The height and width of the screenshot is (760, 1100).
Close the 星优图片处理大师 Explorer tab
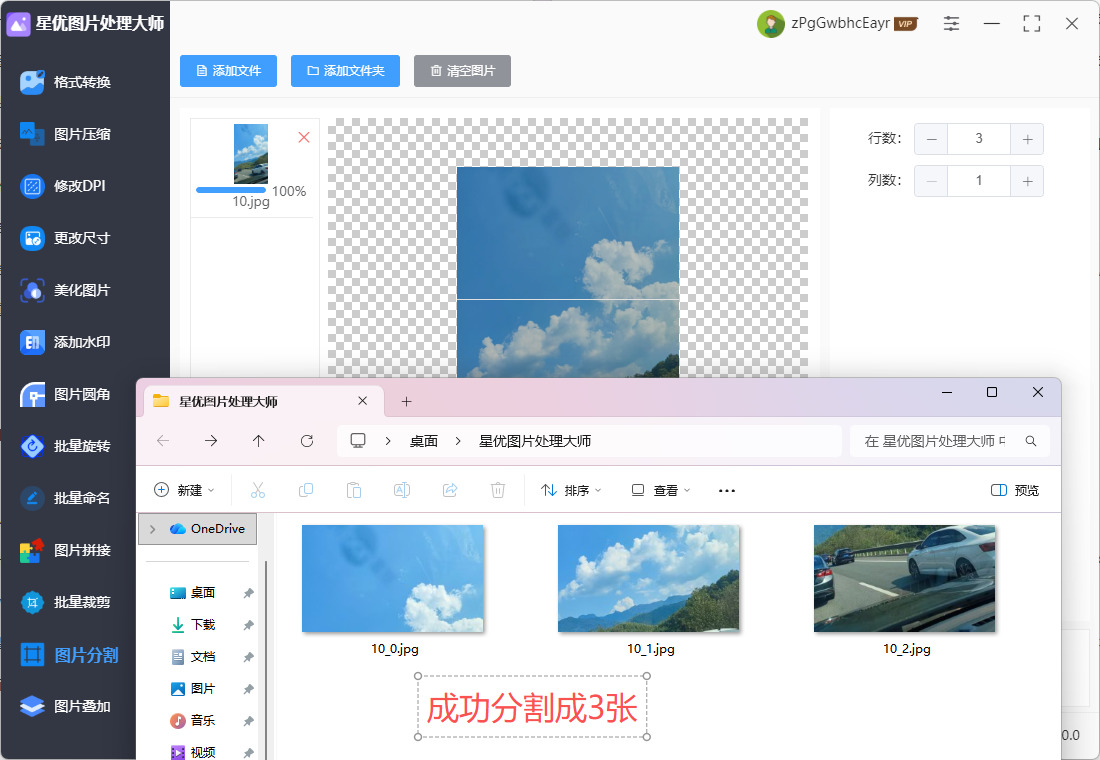click(x=363, y=401)
